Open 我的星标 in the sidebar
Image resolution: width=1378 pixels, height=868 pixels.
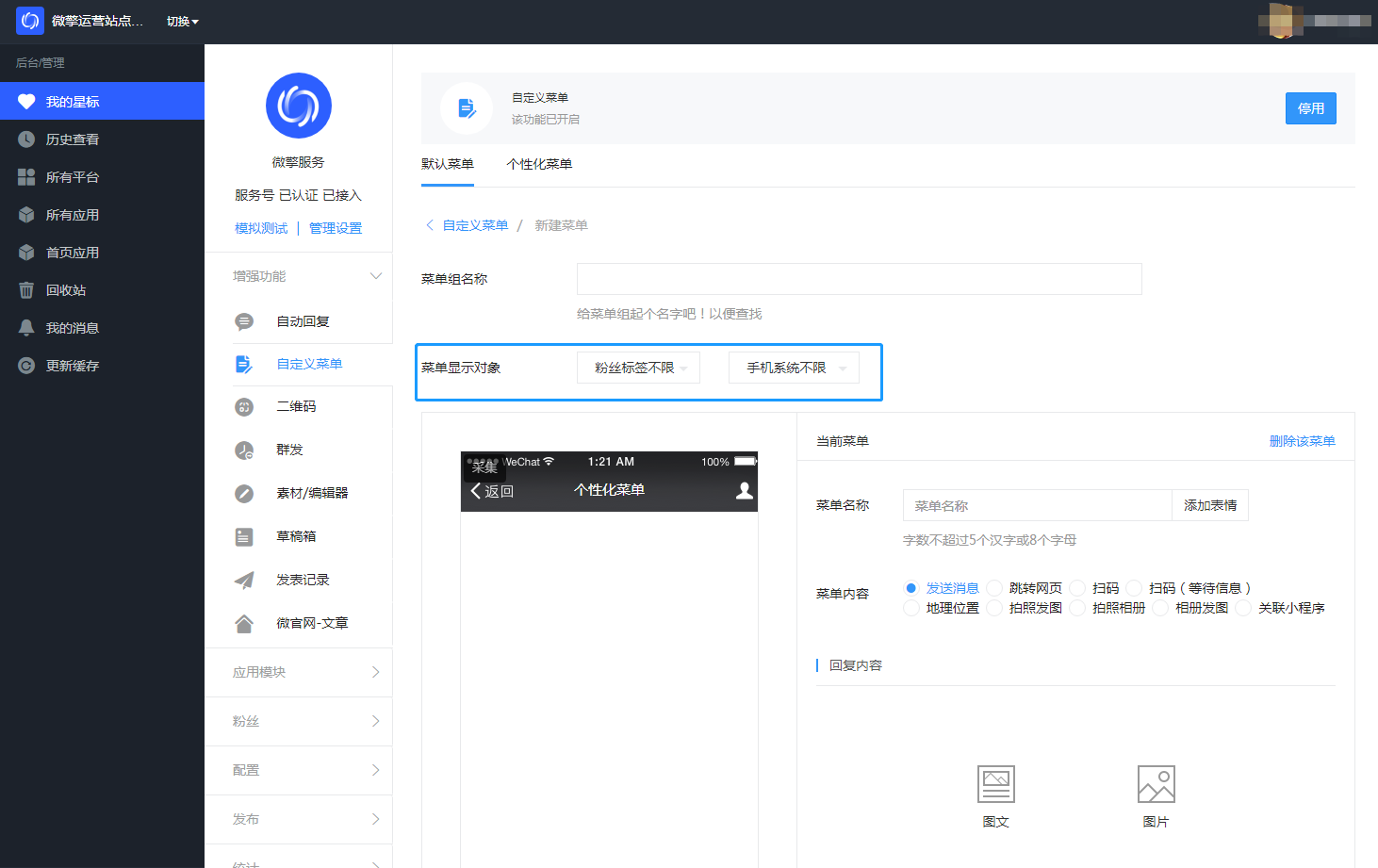[x=102, y=101]
